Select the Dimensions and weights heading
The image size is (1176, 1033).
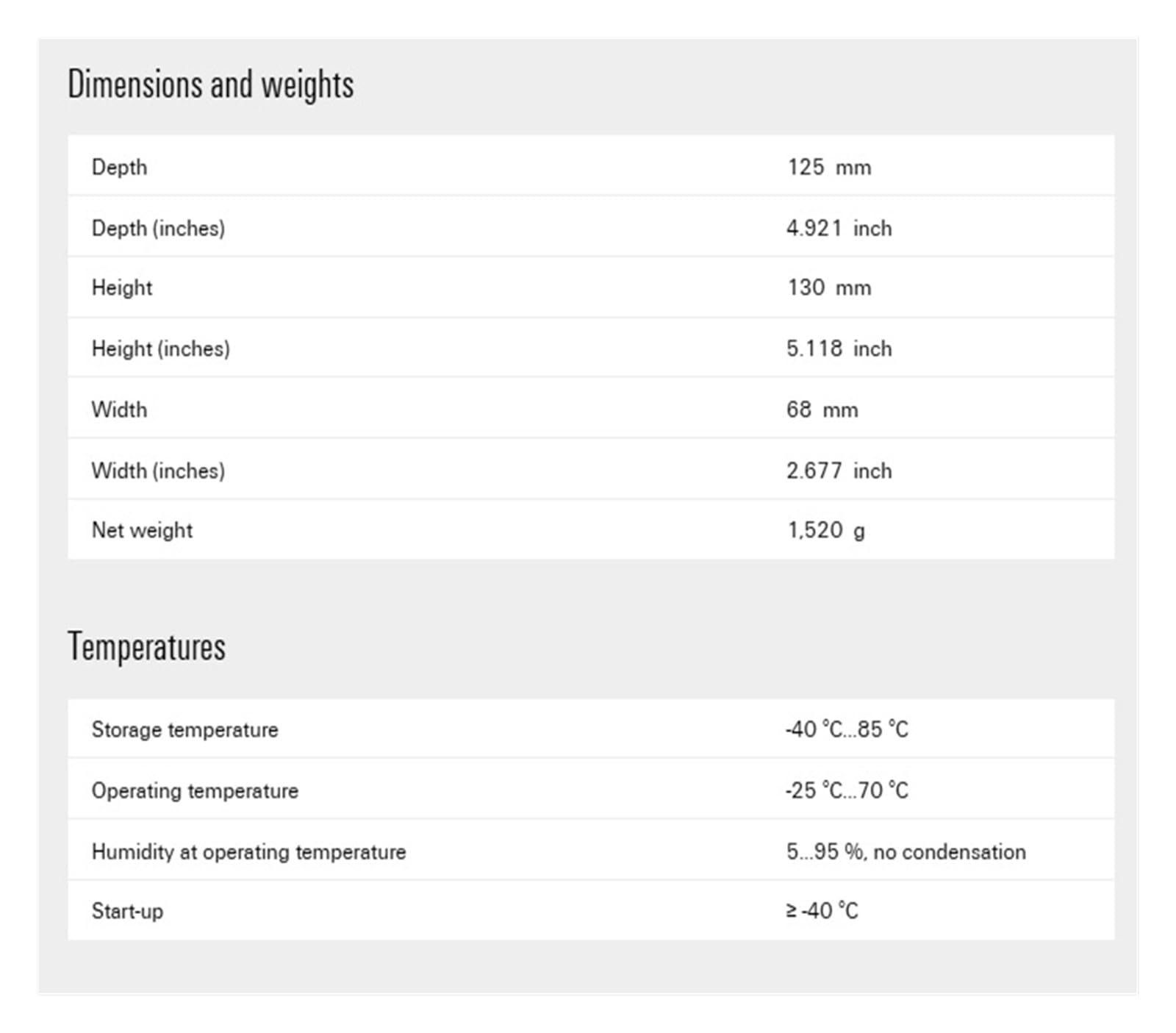[x=210, y=85]
